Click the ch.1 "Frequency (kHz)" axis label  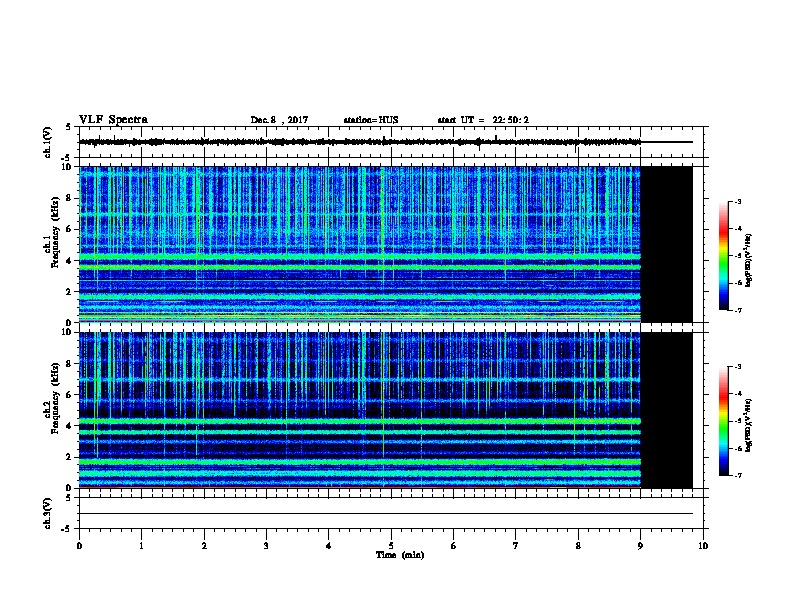(x=55, y=232)
